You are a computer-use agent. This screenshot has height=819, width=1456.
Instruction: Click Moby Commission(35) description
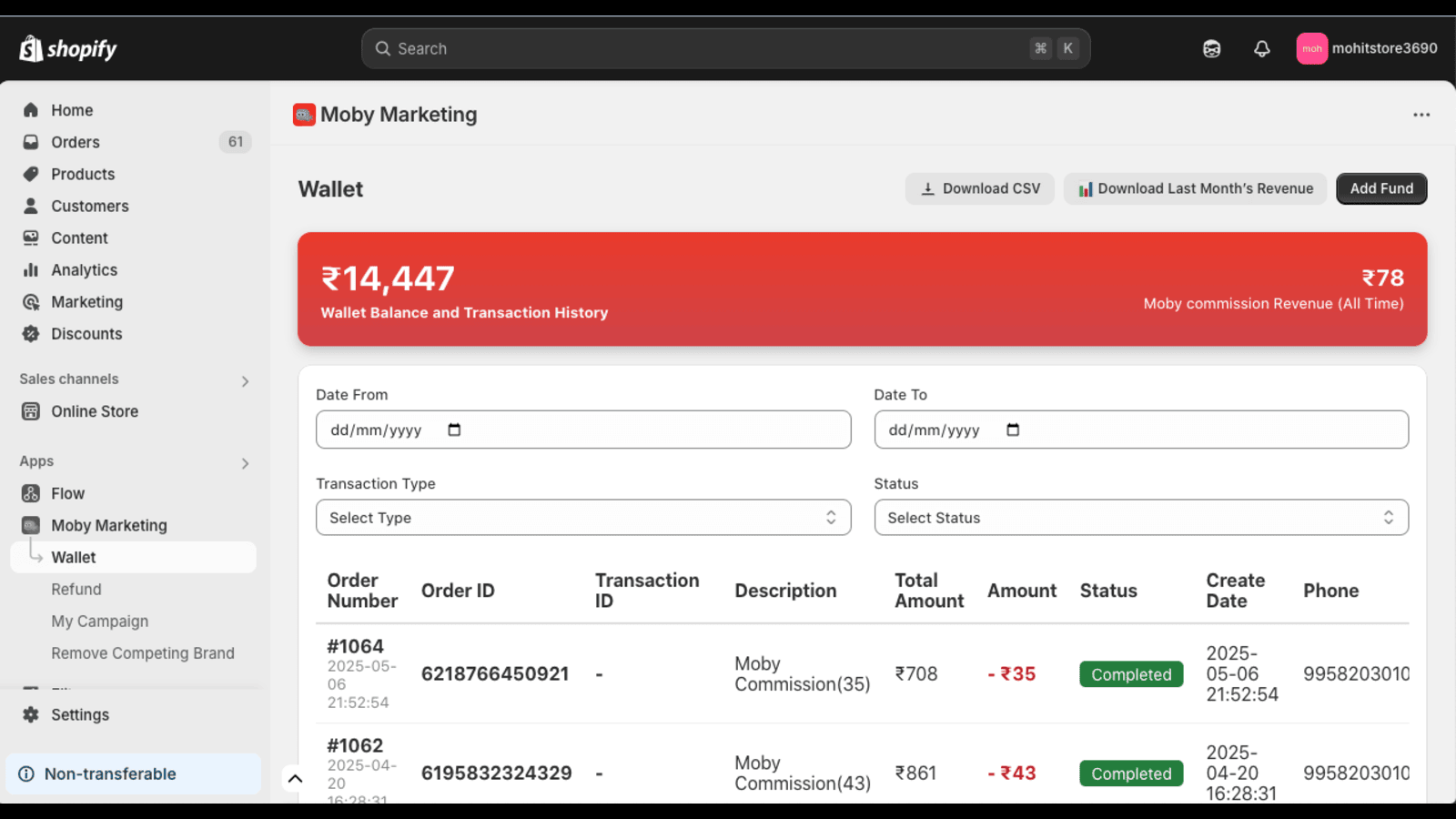803,673
